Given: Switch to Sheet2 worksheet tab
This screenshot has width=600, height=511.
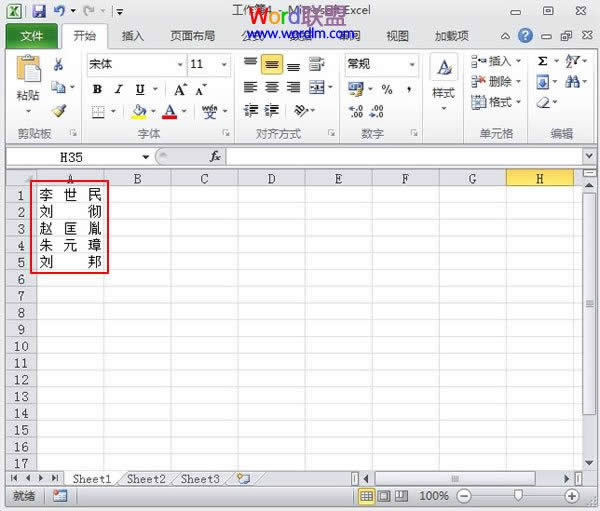Looking at the screenshot, I should click(146, 479).
